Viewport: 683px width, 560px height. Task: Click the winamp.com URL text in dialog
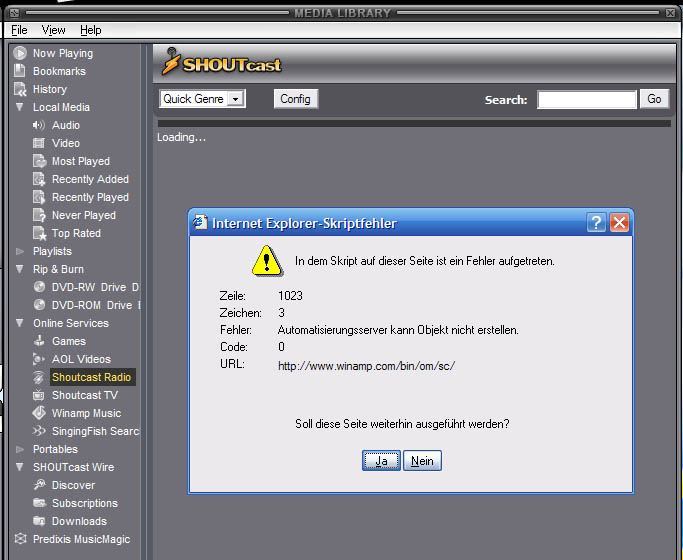(366, 366)
